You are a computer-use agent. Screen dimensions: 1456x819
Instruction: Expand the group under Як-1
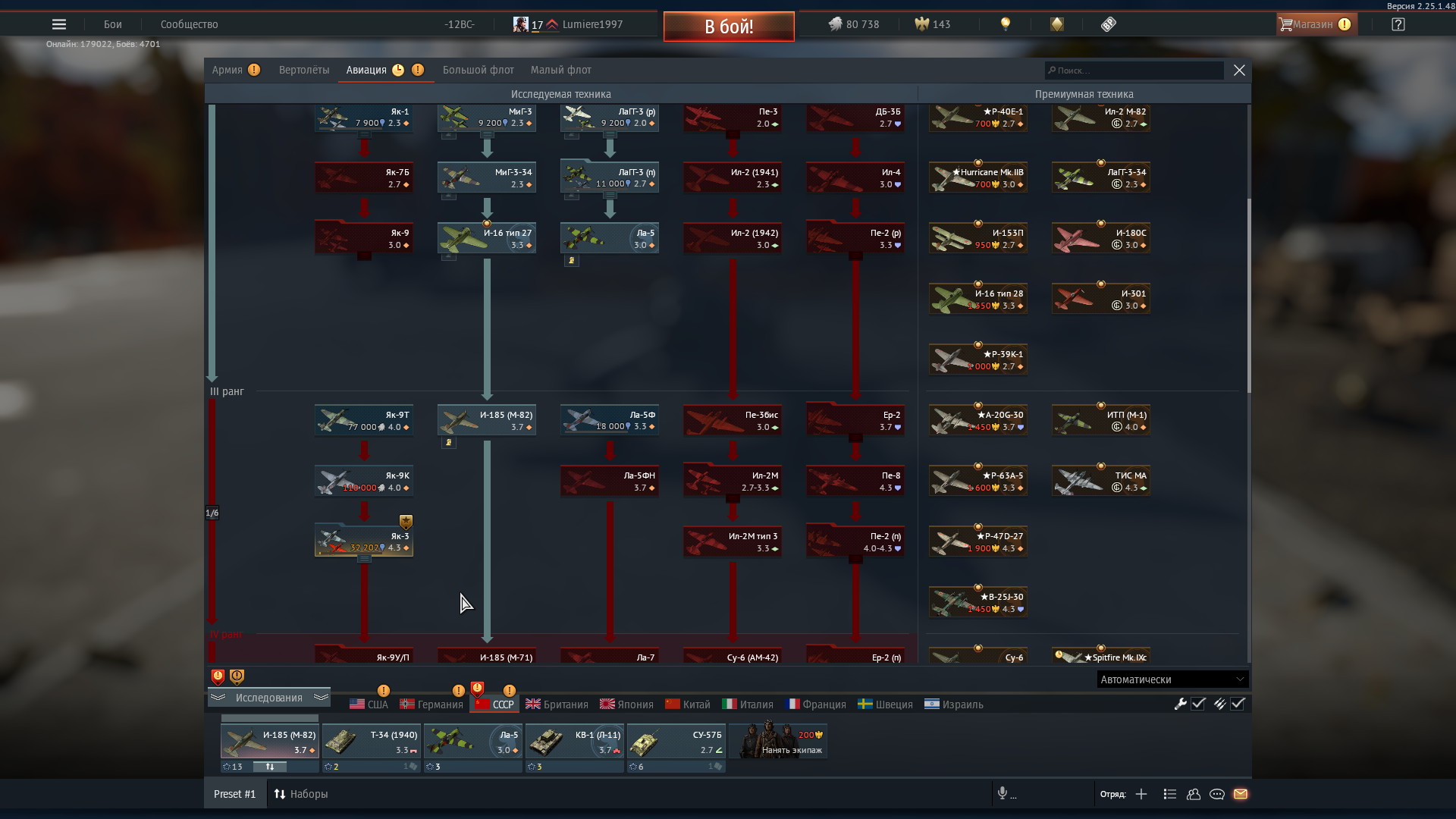[x=365, y=135]
